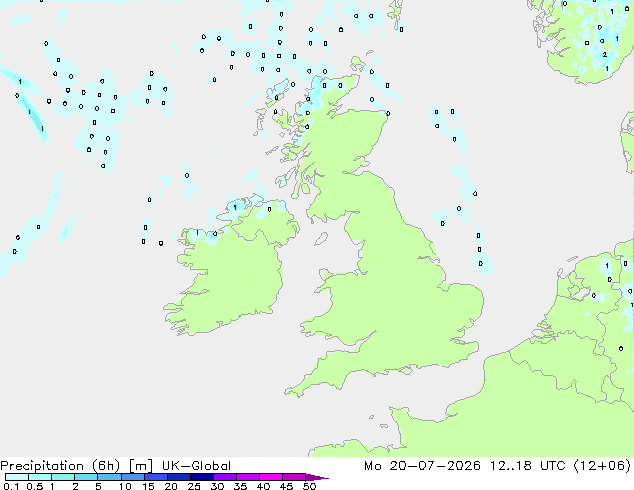This screenshot has height=490, width=634.
Task: Click the 30–35 violet legend swatch
Action: point(224,477)
